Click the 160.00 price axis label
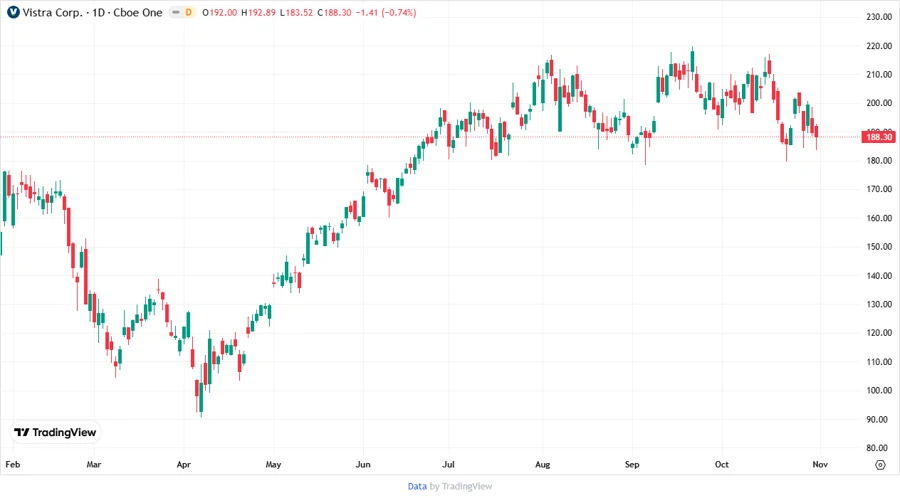 point(879,218)
